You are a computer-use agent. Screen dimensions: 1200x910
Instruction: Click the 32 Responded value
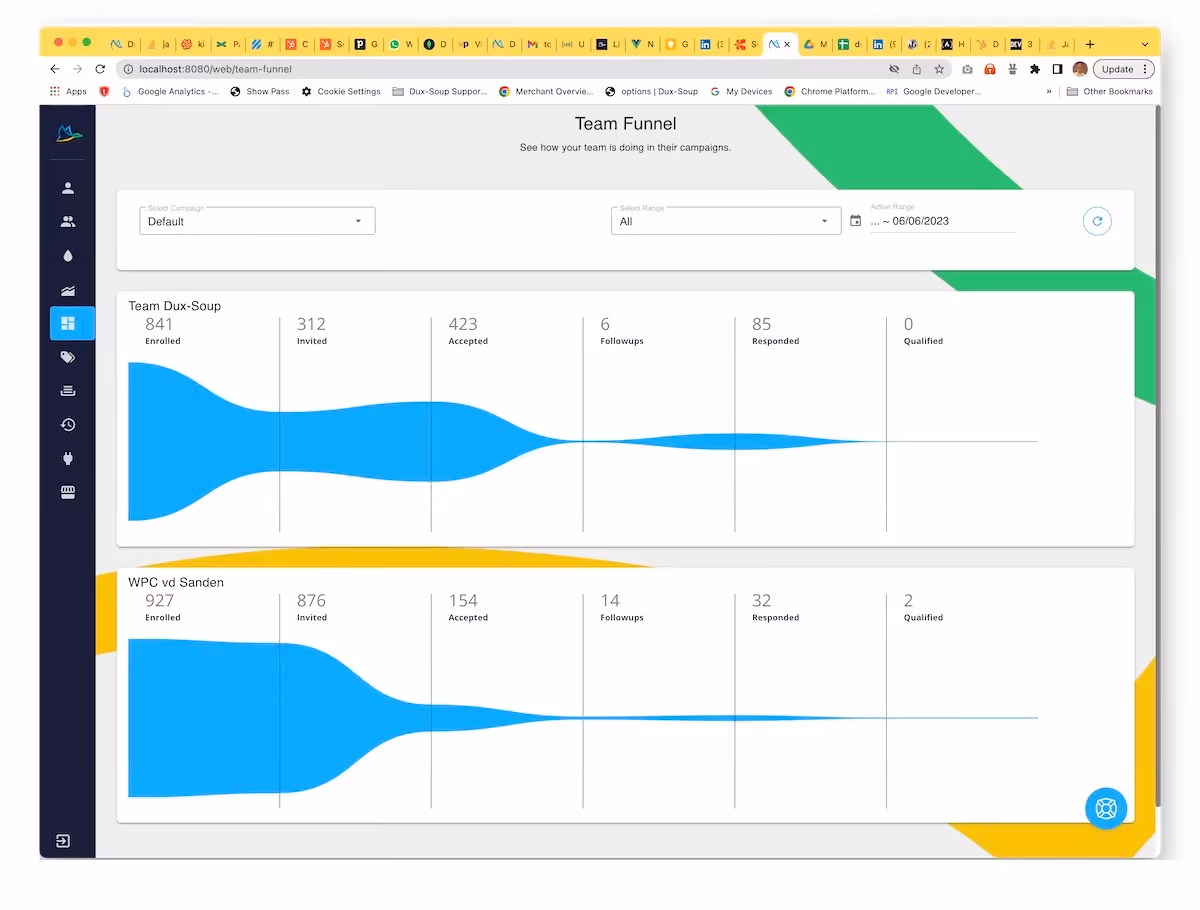pos(762,601)
